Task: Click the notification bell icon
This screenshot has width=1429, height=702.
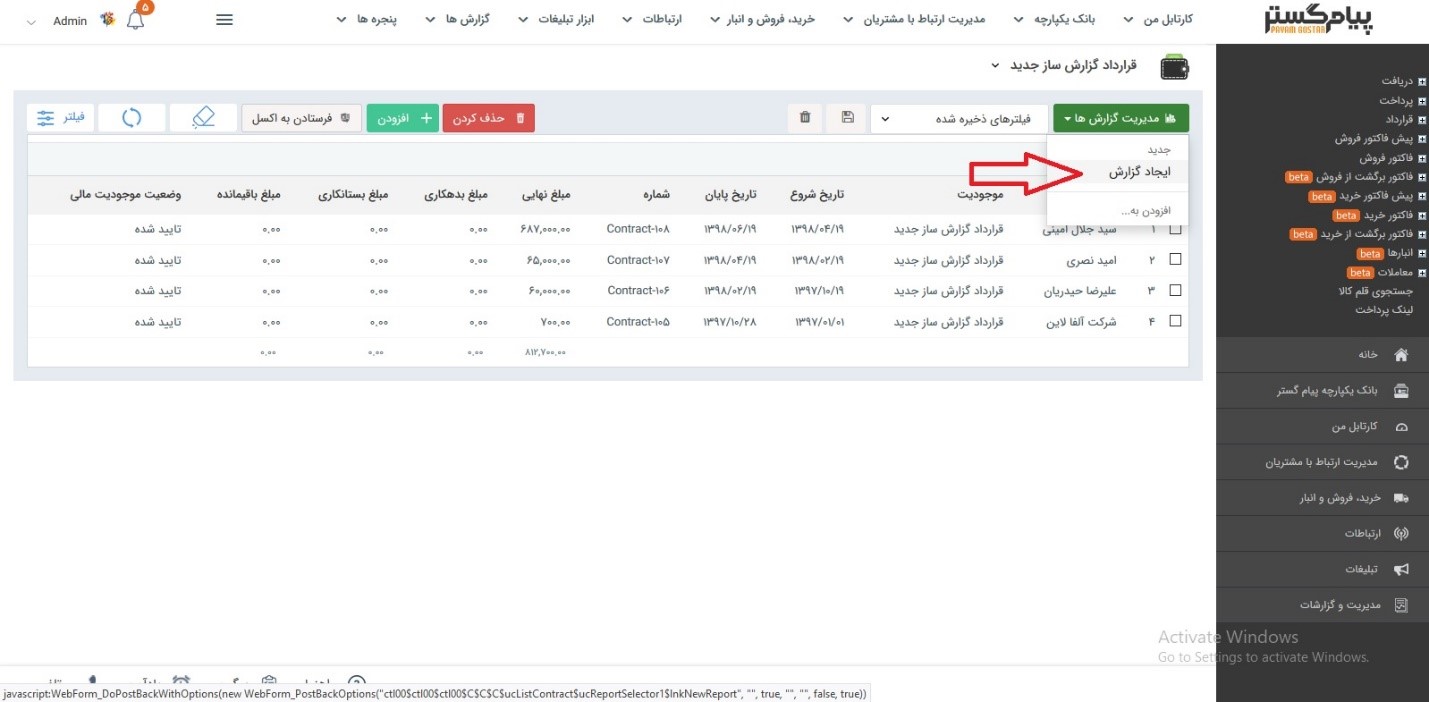Action: 136,20
